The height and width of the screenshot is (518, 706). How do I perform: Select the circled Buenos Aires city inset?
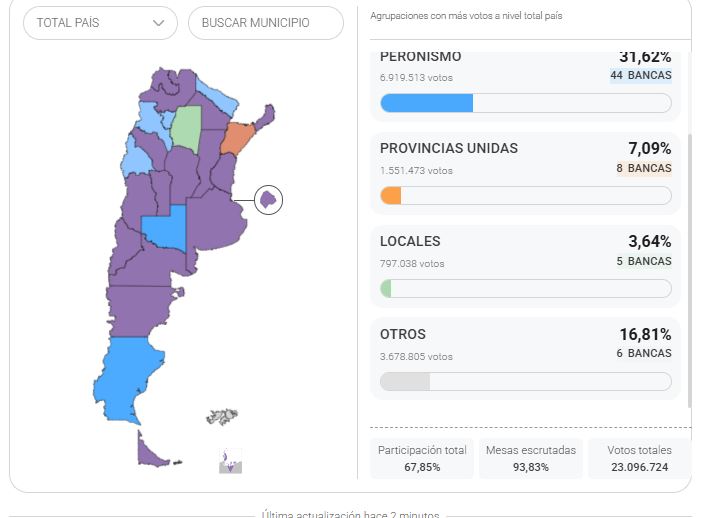pyautogui.click(x=268, y=200)
